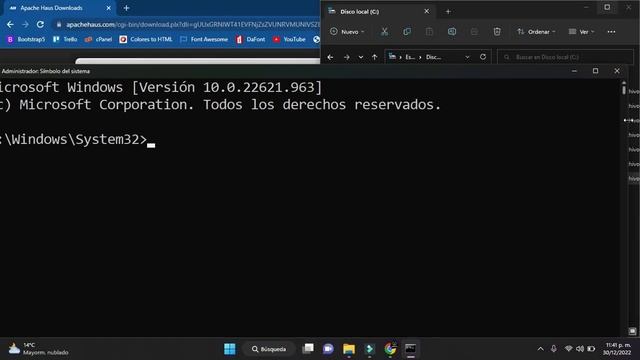This screenshot has width=640, height=360.
Task: Open the Ordenar sort dropdown
Action: [536, 32]
